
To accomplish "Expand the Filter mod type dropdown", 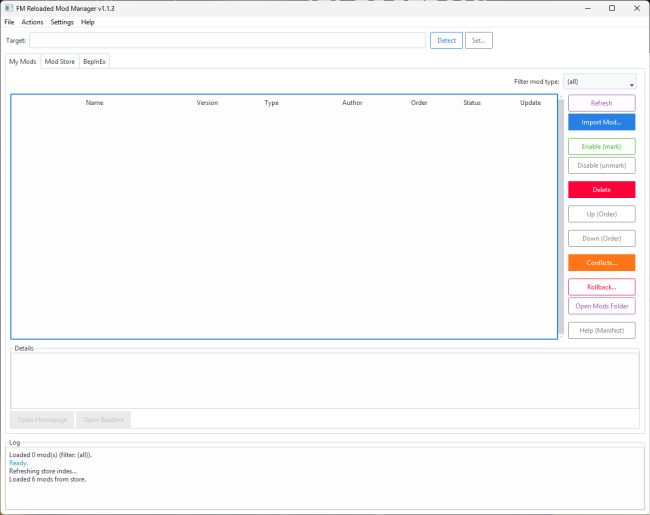I will [x=600, y=82].
